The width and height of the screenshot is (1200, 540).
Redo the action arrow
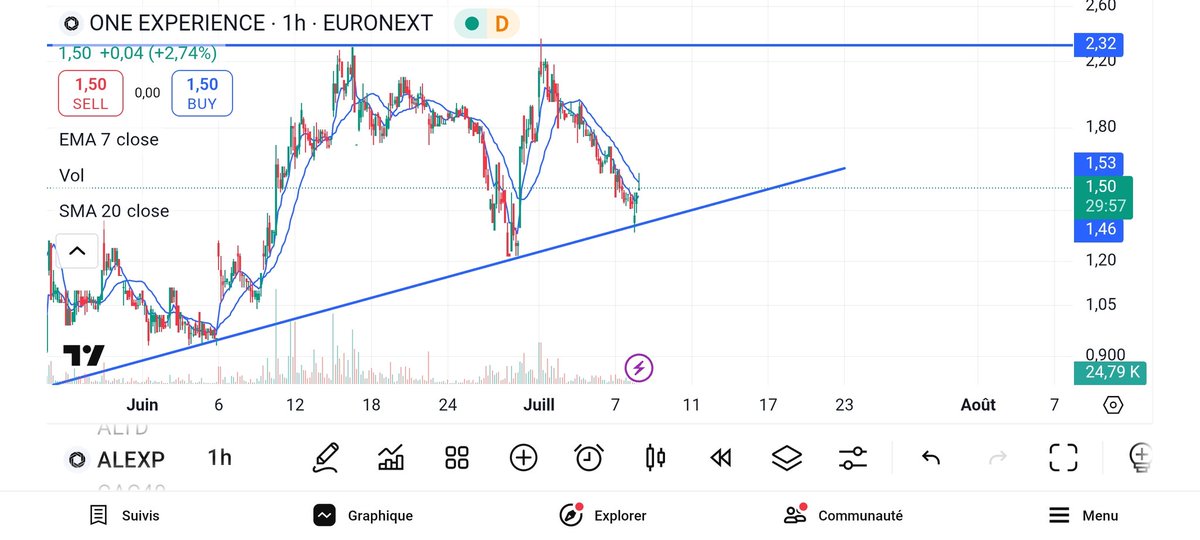pos(997,458)
